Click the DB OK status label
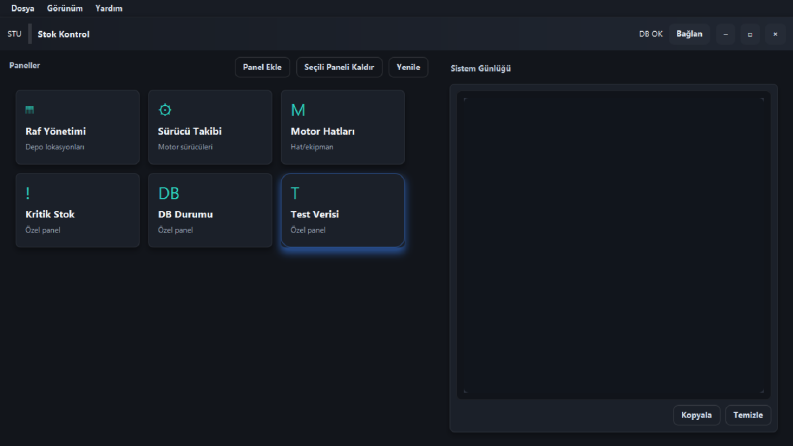This screenshot has width=793, height=446. coord(650,34)
